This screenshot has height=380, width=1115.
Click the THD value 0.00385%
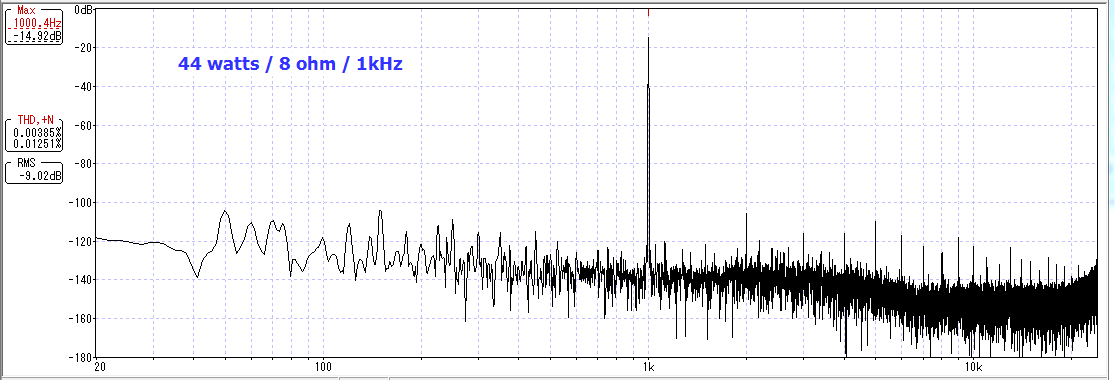point(37,132)
